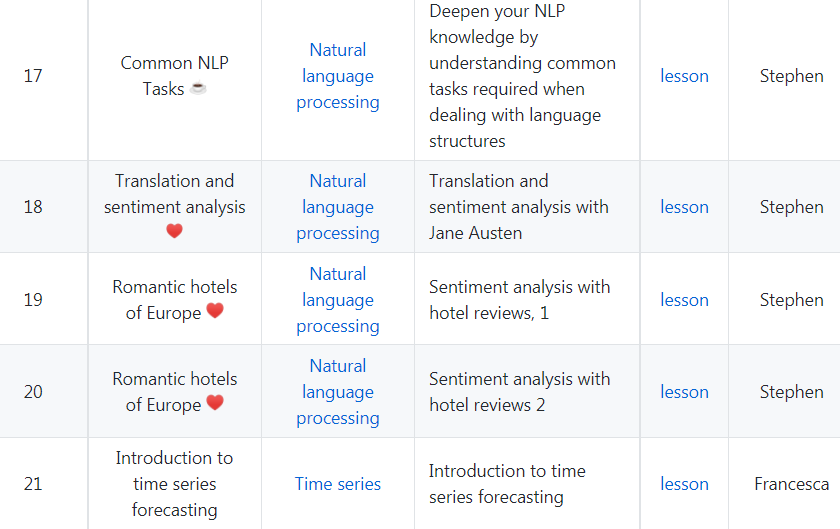The height and width of the screenshot is (529, 840).
Task: Open the lesson link in row 18
Action: 684,207
